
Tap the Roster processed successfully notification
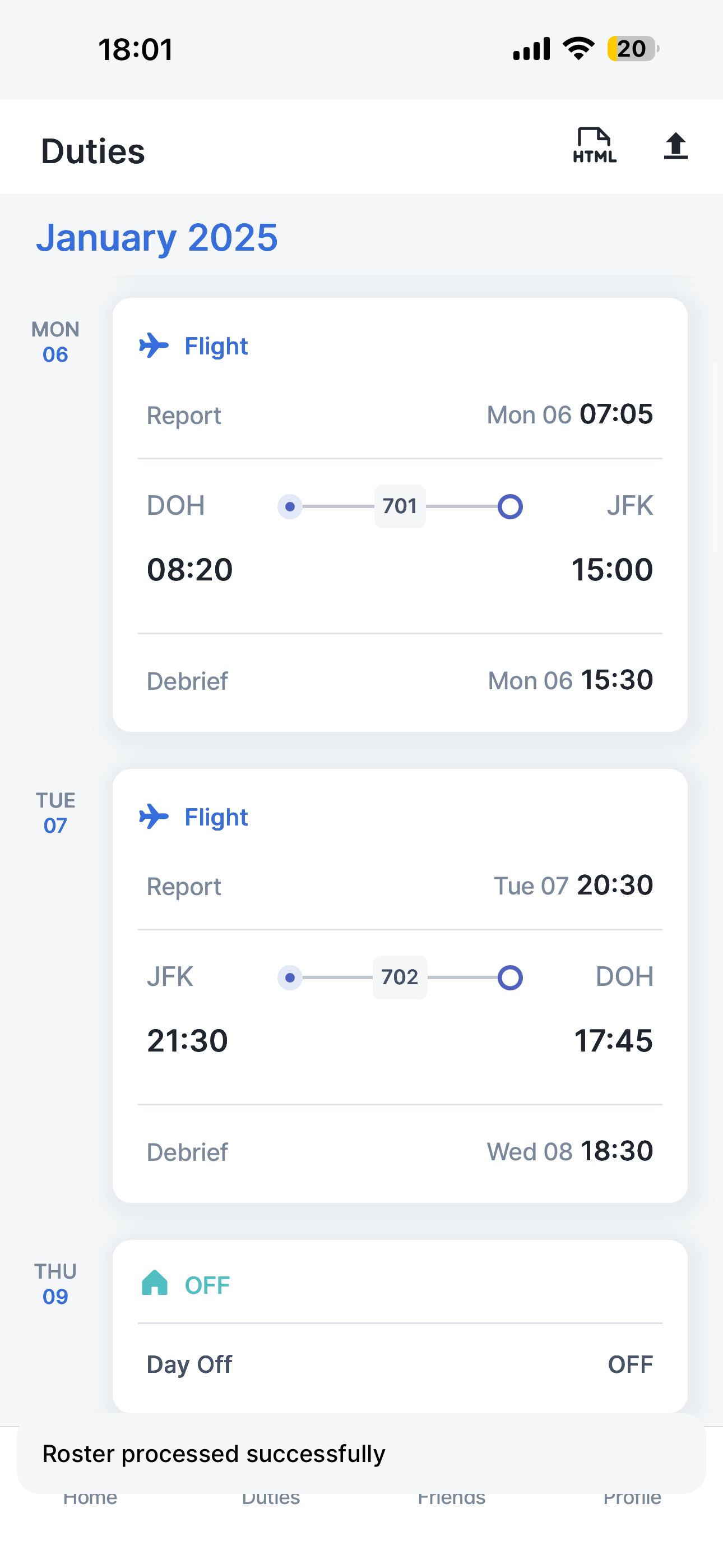[361, 1454]
